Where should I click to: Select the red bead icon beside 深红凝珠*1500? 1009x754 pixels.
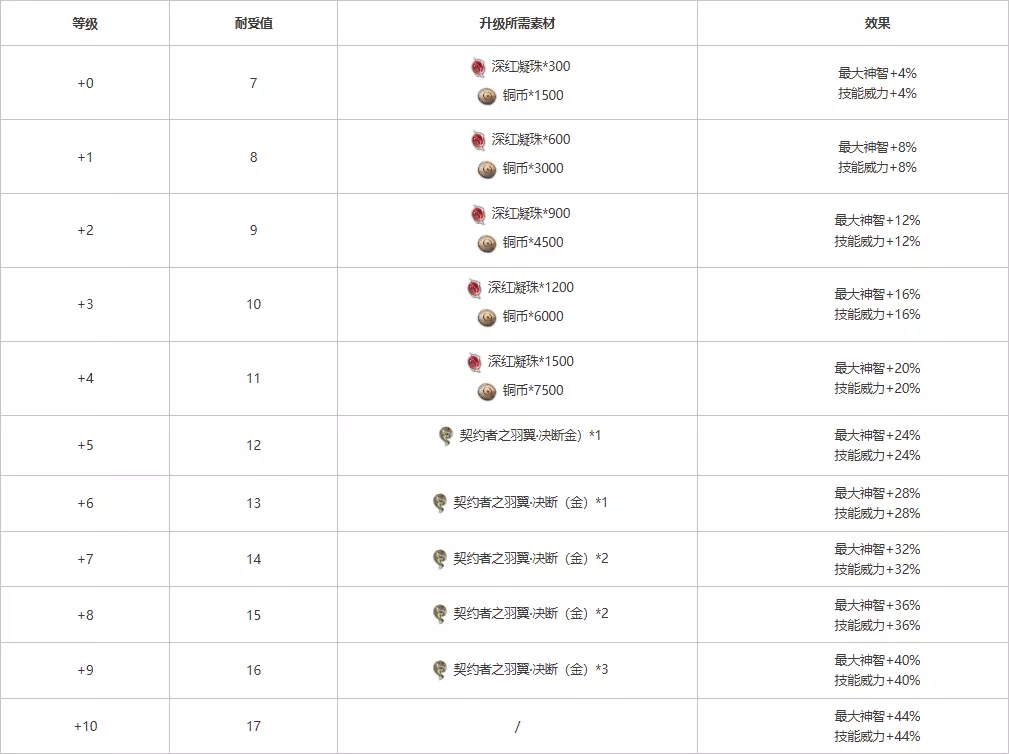[x=475, y=362]
